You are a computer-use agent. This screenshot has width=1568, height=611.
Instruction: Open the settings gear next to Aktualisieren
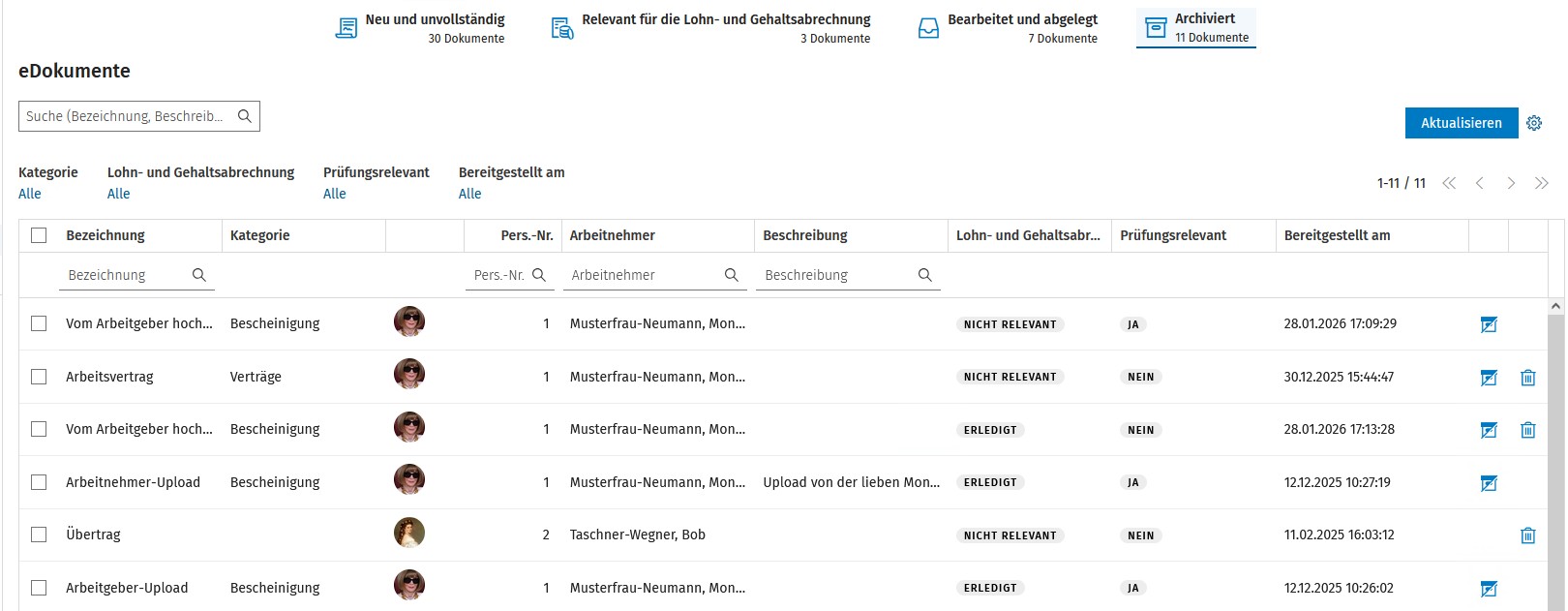coord(1534,123)
